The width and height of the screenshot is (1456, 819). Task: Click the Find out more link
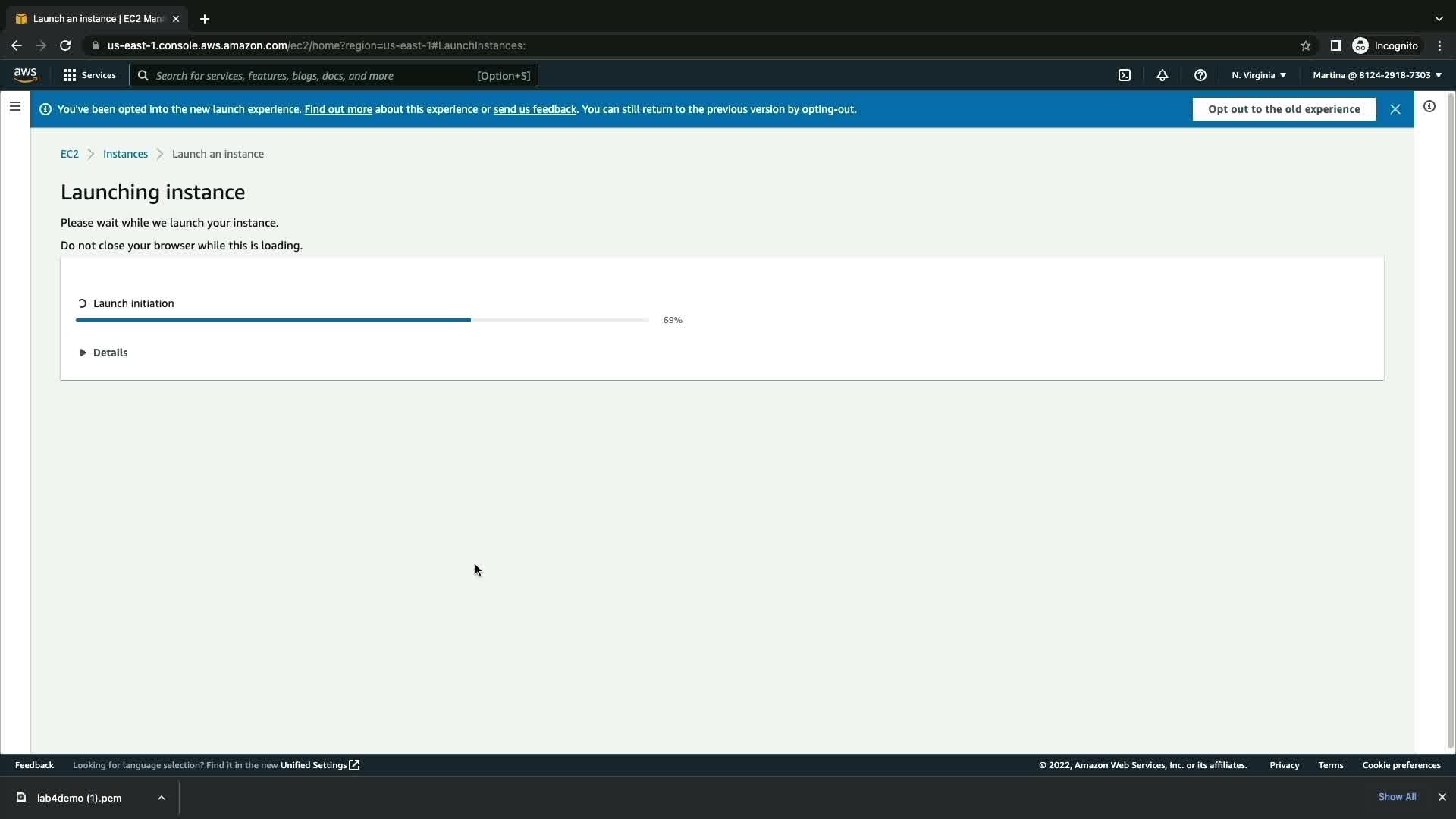(x=338, y=109)
